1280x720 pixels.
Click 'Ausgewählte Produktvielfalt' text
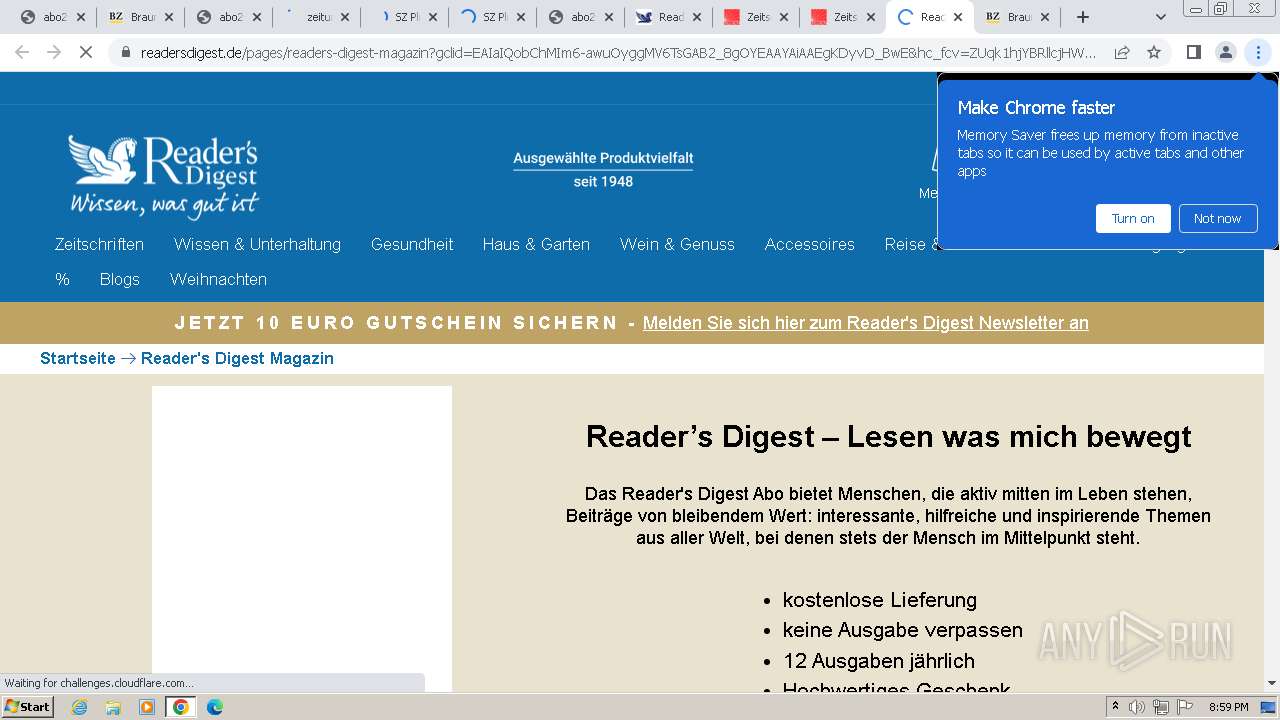click(603, 158)
